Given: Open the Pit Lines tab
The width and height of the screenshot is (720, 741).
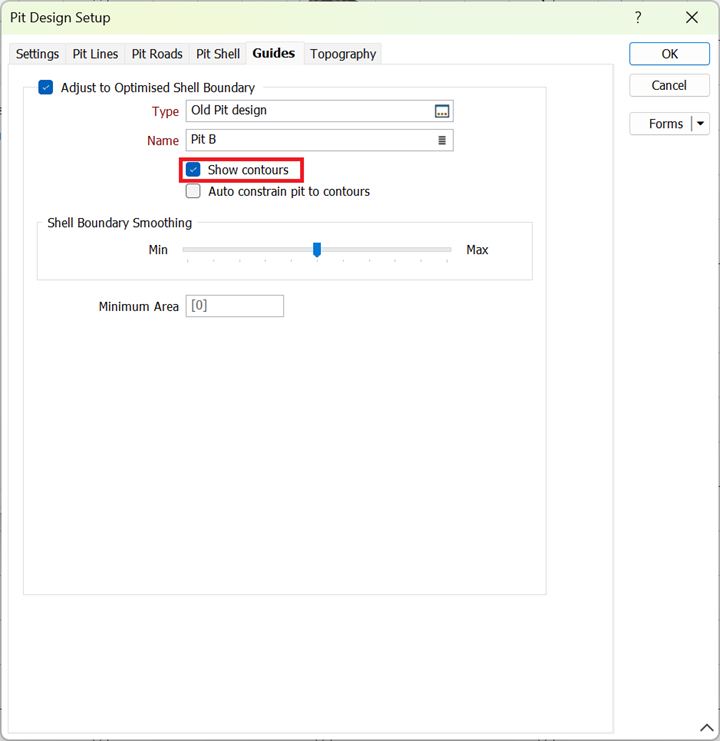Looking at the screenshot, I should [95, 54].
